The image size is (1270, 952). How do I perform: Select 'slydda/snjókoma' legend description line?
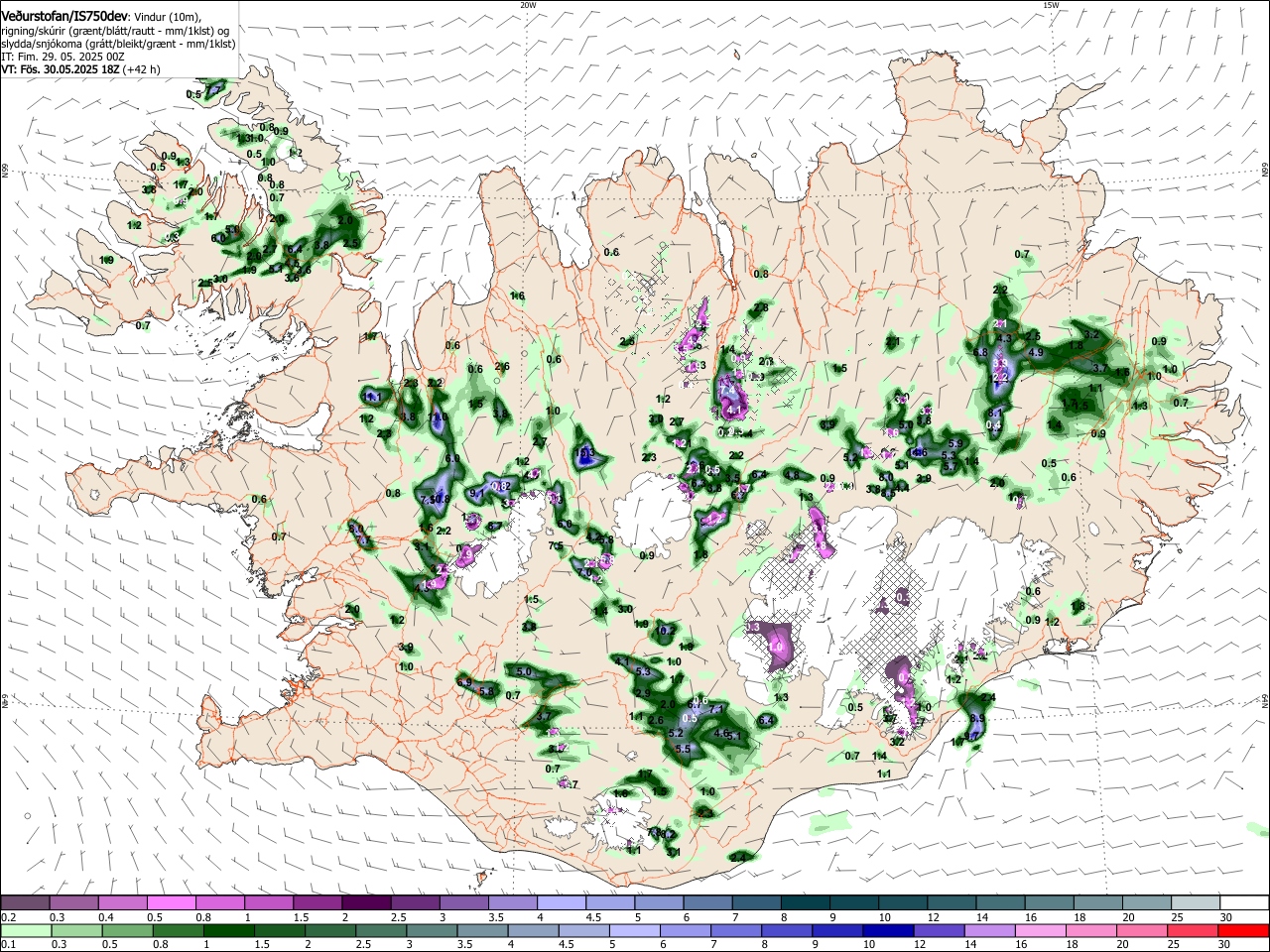point(118,44)
